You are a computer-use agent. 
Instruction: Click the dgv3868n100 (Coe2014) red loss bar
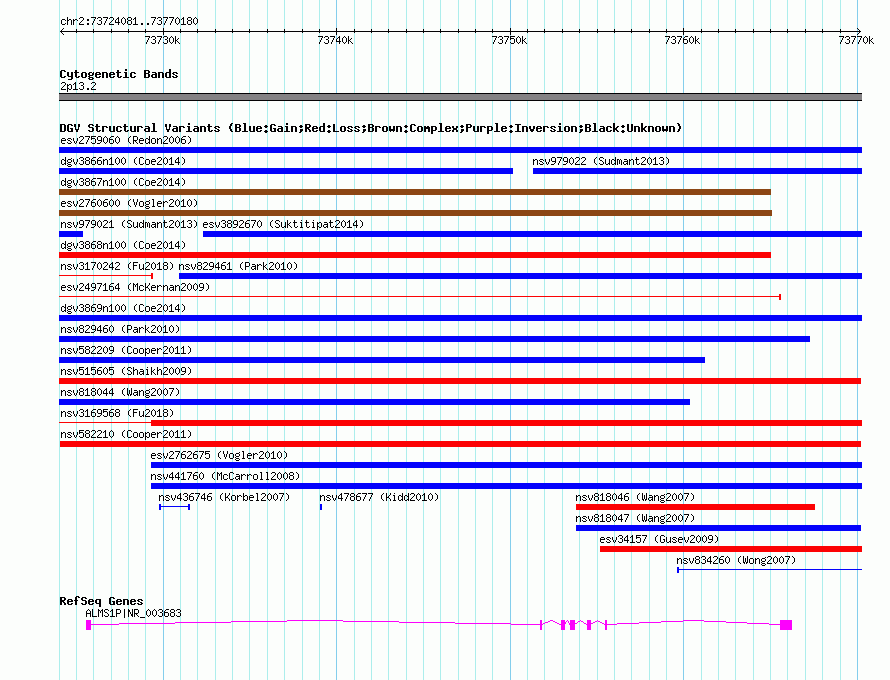[x=415, y=255]
